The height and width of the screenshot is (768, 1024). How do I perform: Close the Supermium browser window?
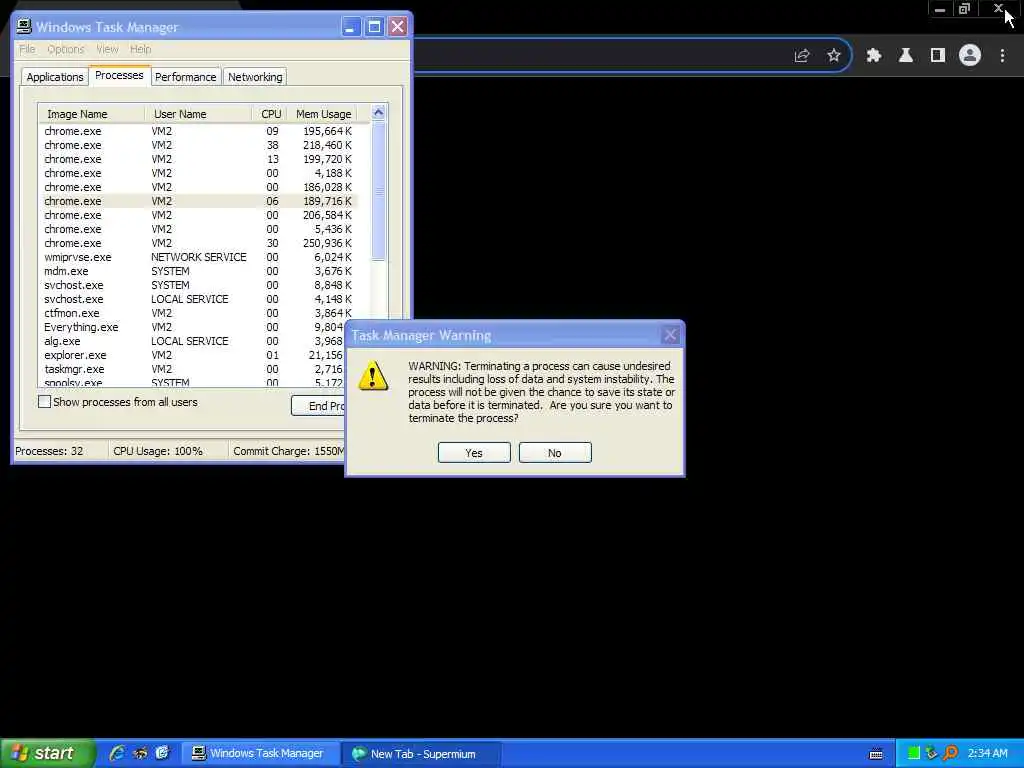pos(998,9)
